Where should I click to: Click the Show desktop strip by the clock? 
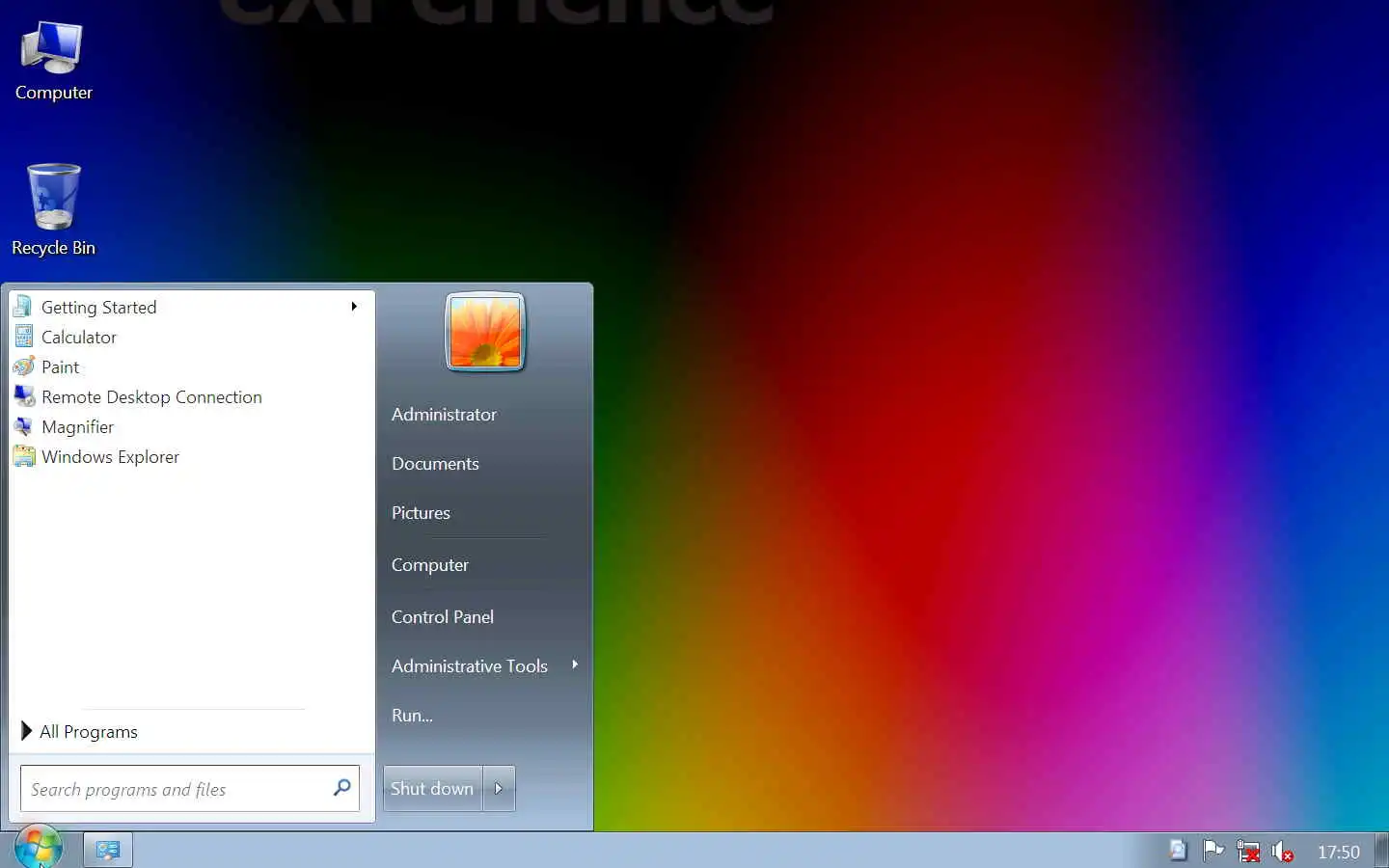click(x=1381, y=851)
